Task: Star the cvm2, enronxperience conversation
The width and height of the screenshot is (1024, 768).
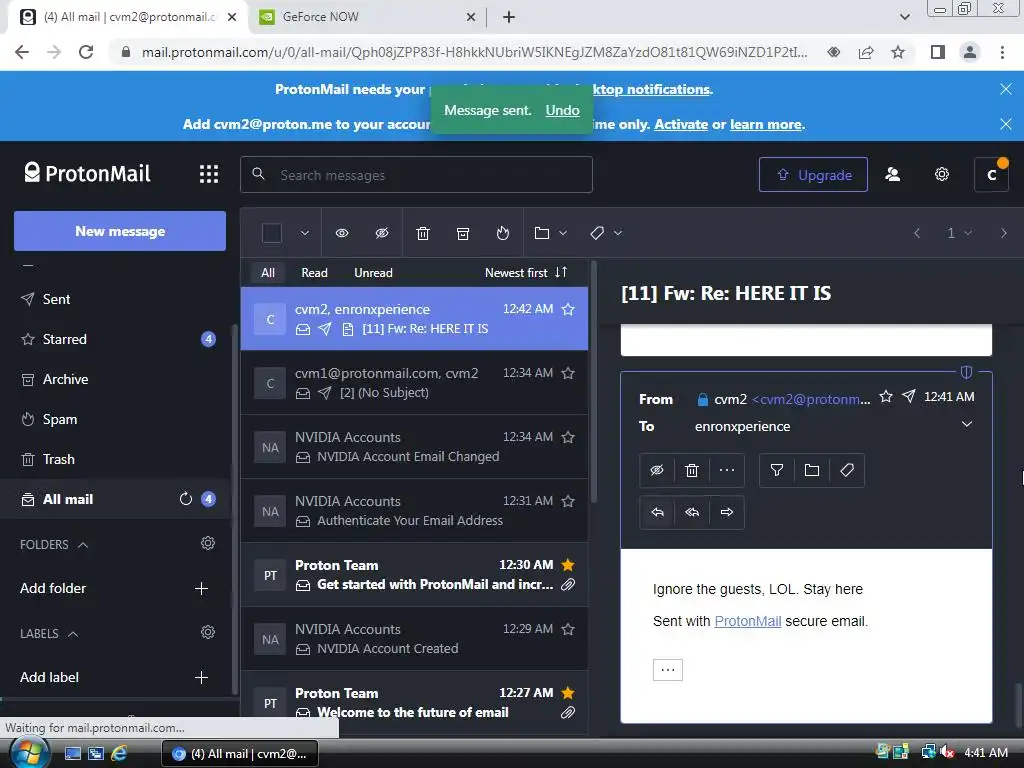Action: pyautogui.click(x=568, y=309)
